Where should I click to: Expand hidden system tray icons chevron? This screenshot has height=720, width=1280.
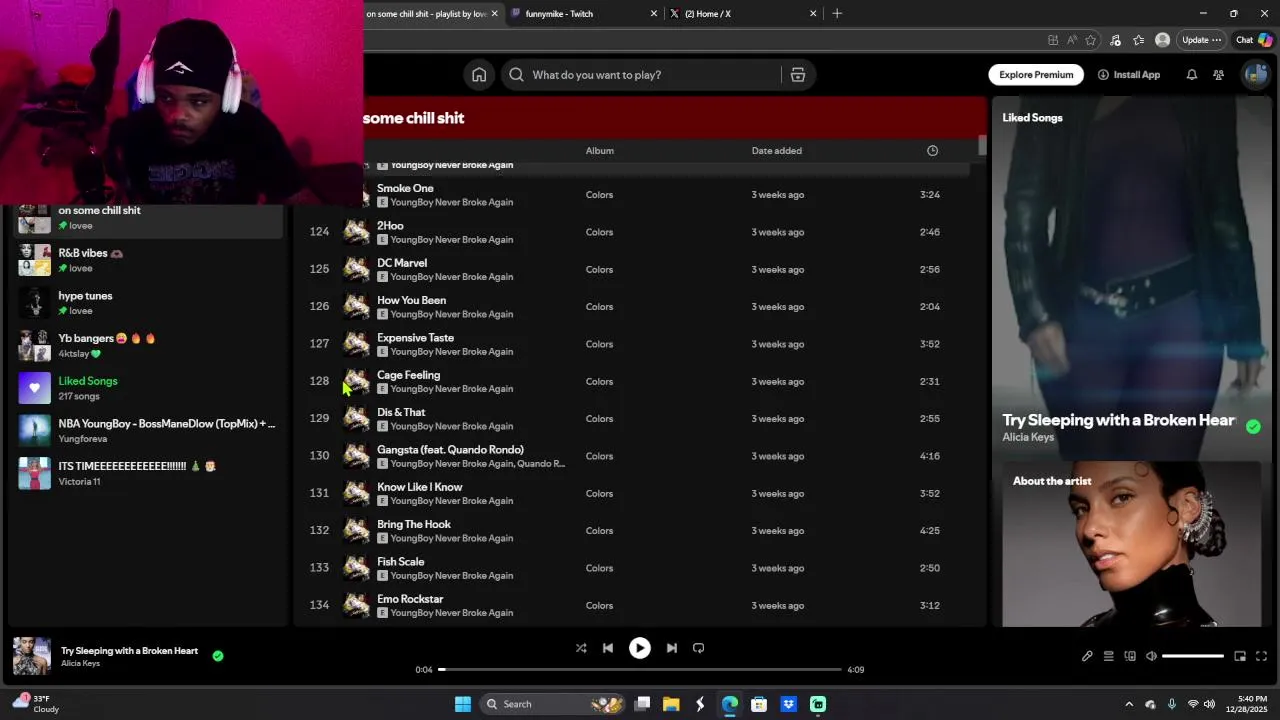1129,704
